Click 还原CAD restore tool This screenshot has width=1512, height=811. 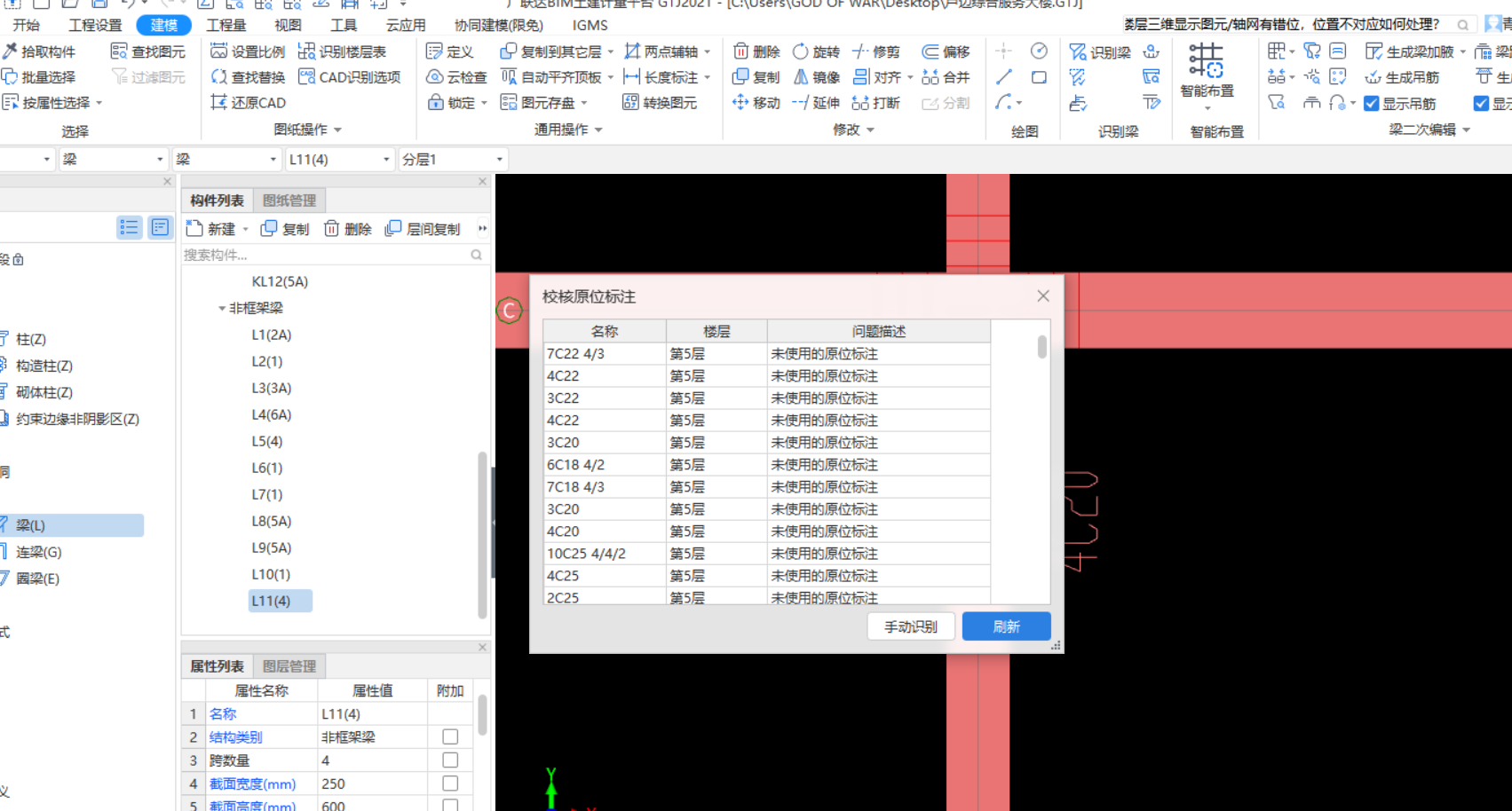pos(249,103)
